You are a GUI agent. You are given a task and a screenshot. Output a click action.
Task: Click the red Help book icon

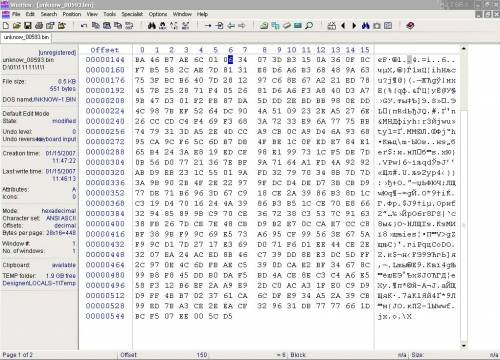coord(410,26)
